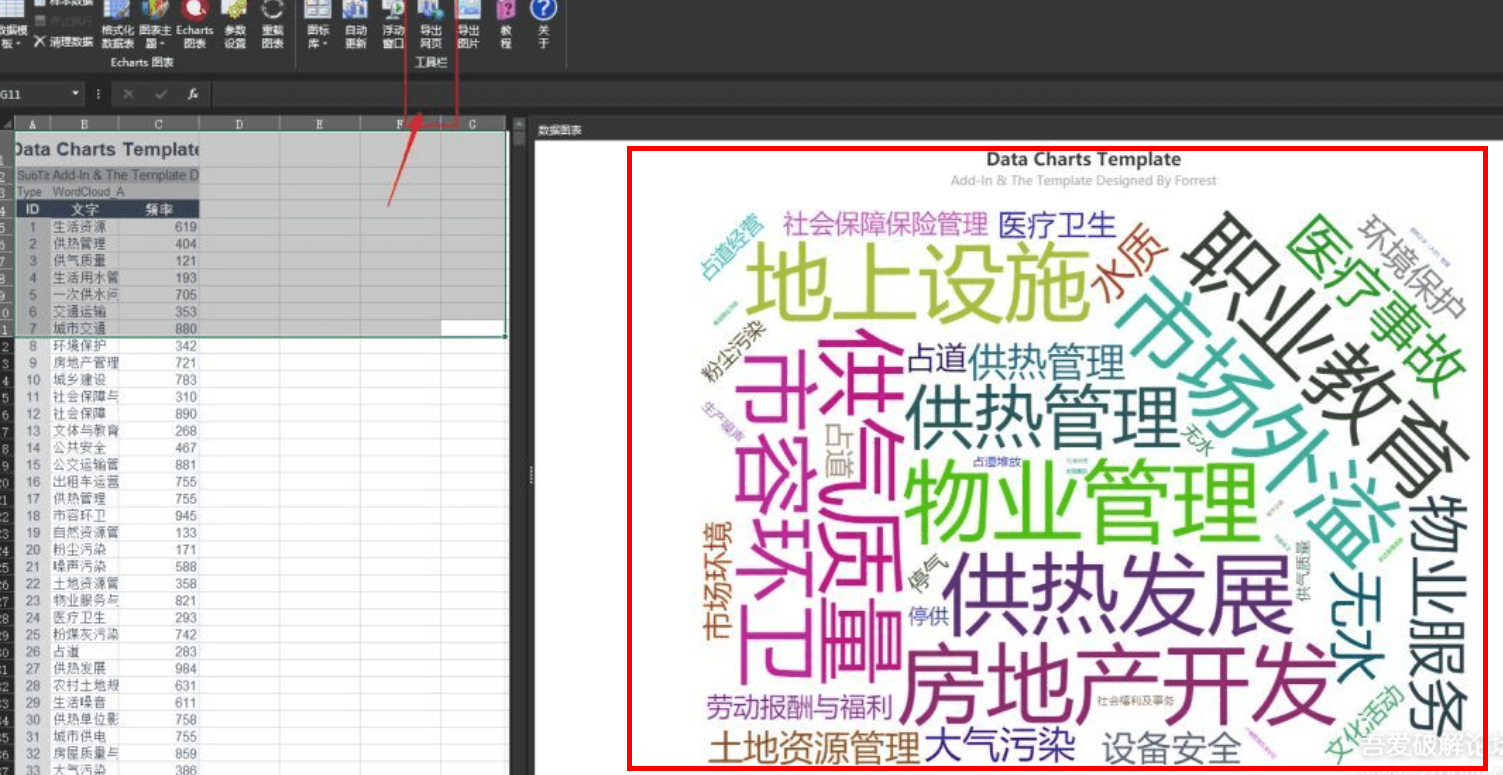Click the word 医疗事故 in the cloud
The image size is (1503, 775).
coord(1378,307)
